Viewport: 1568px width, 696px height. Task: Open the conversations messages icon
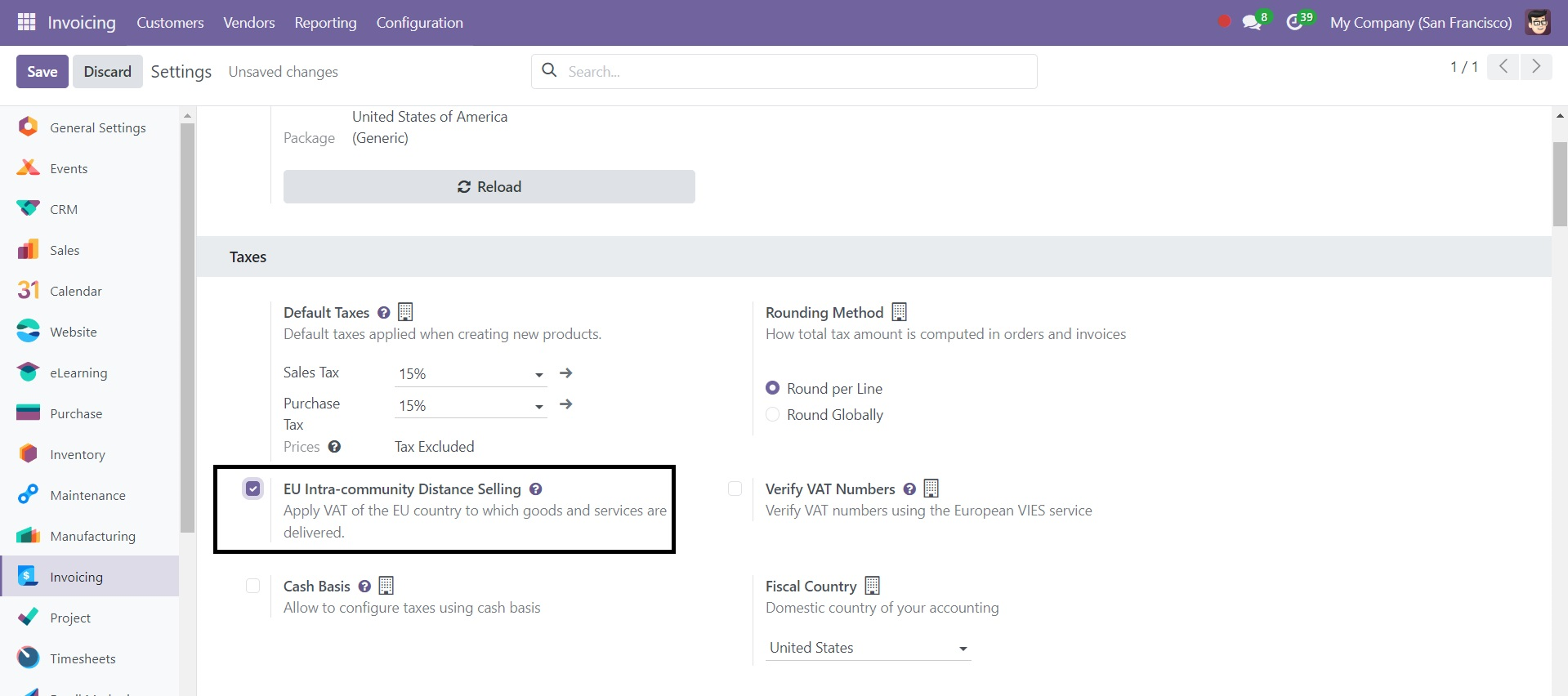pos(1251,22)
